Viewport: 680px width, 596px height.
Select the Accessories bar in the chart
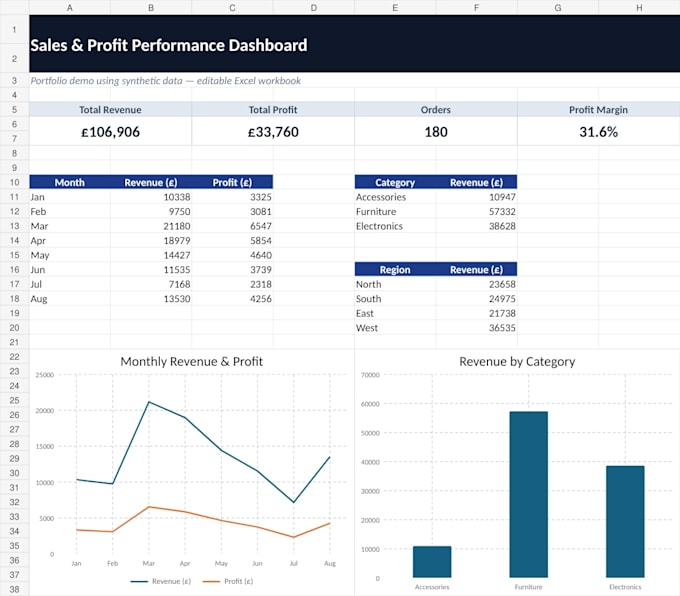[432, 562]
